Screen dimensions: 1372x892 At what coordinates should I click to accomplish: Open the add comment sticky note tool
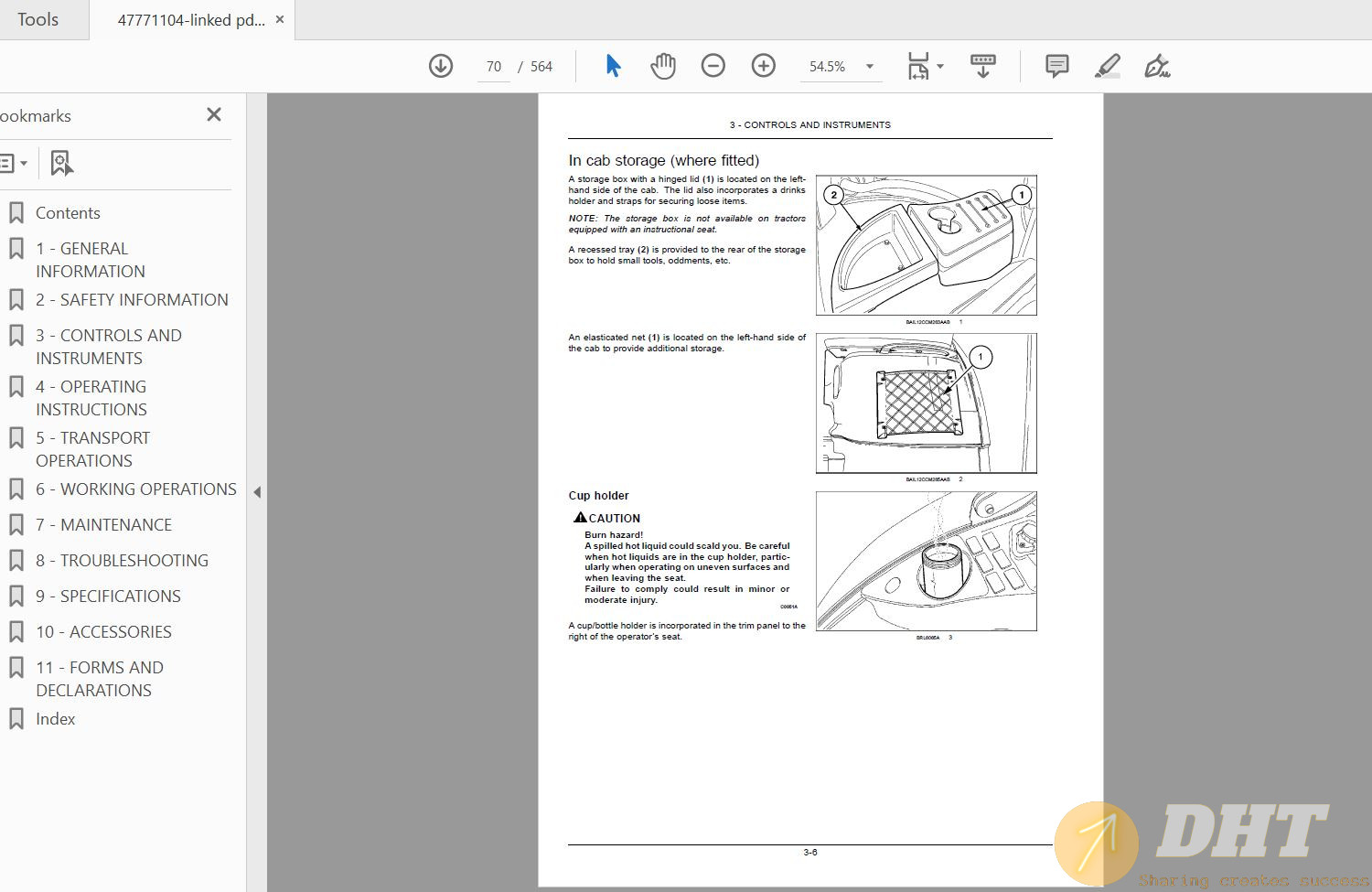tap(1057, 66)
